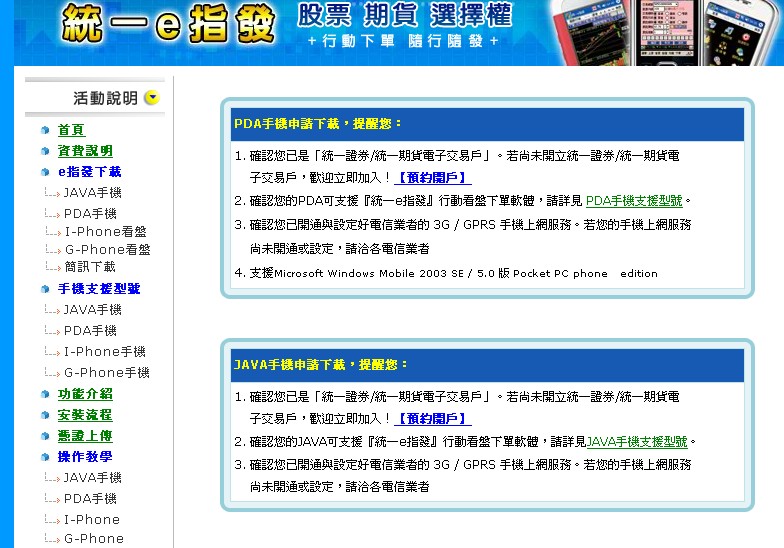Viewport: 784px width, 548px height.
Task: Click the bullet icon beside 資費說明
Action: coord(45,151)
